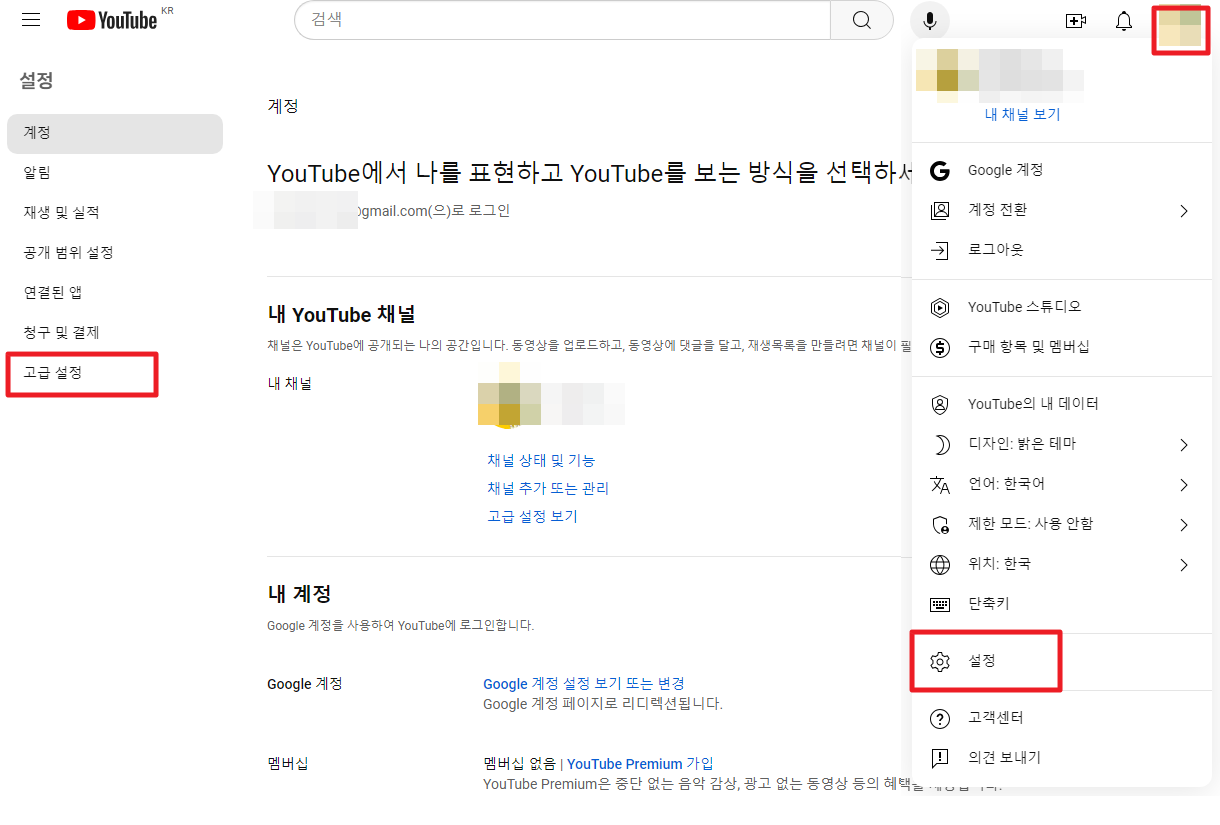The height and width of the screenshot is (825, 1220).
Task: Expand 제한 모드 chevron
Action: click(x=1184, y=524)
